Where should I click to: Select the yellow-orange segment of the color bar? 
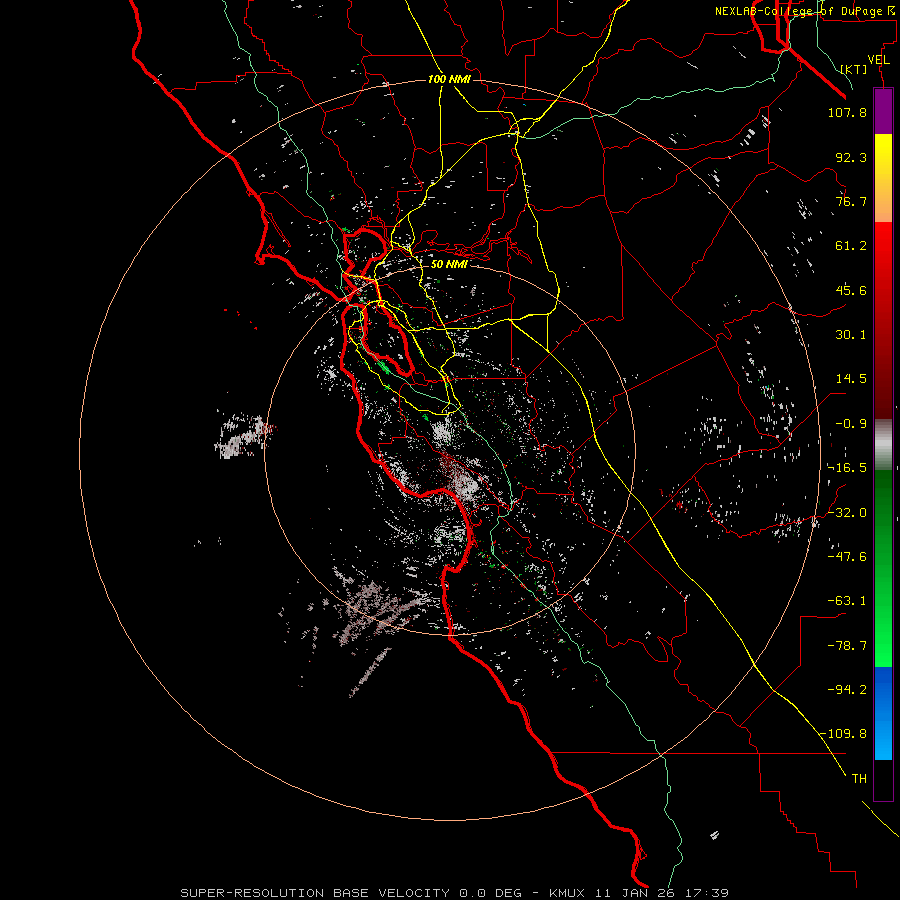883,178
